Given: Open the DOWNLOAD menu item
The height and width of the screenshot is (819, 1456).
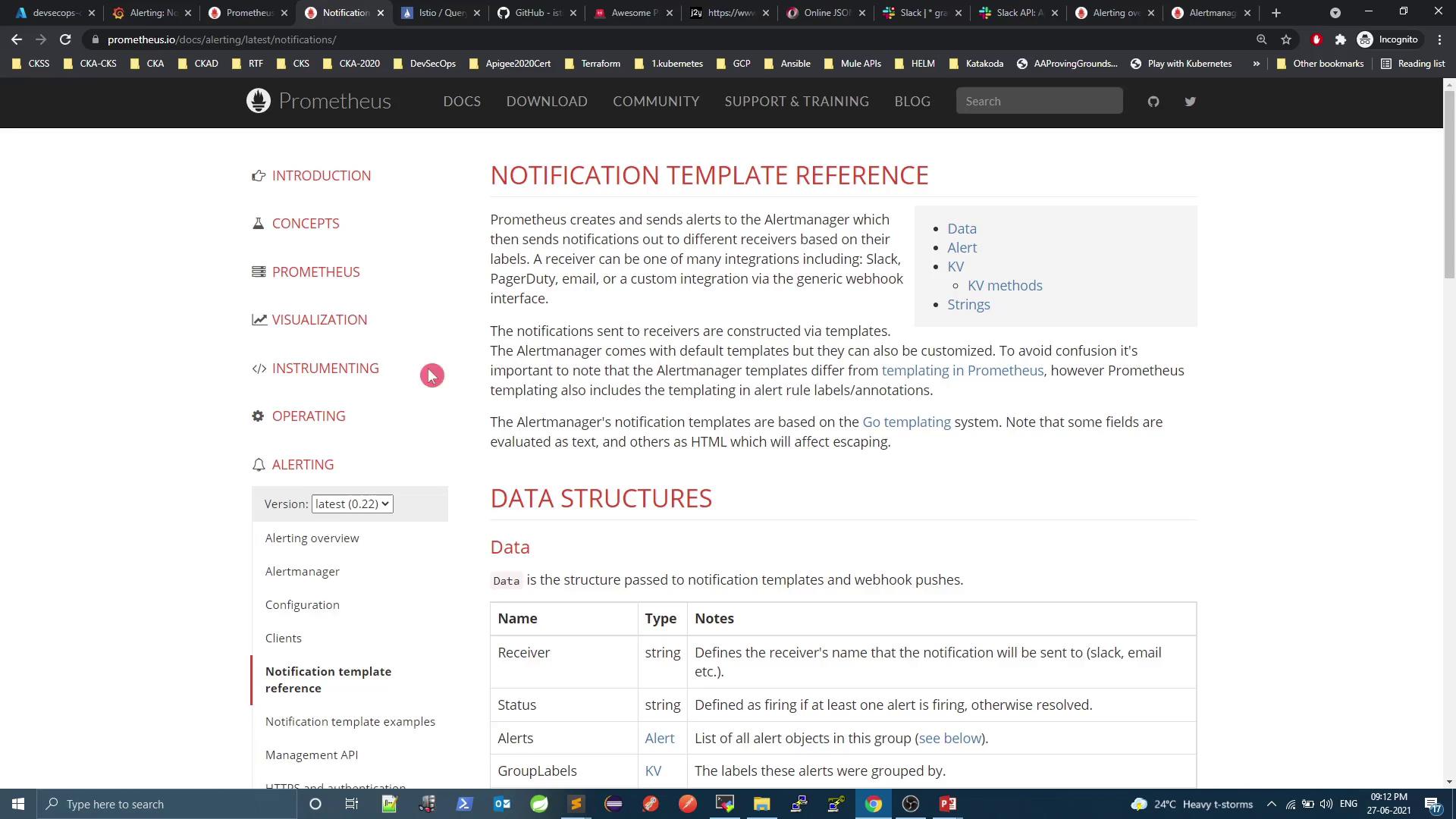Looking at the screenshot, I should 547,102.
